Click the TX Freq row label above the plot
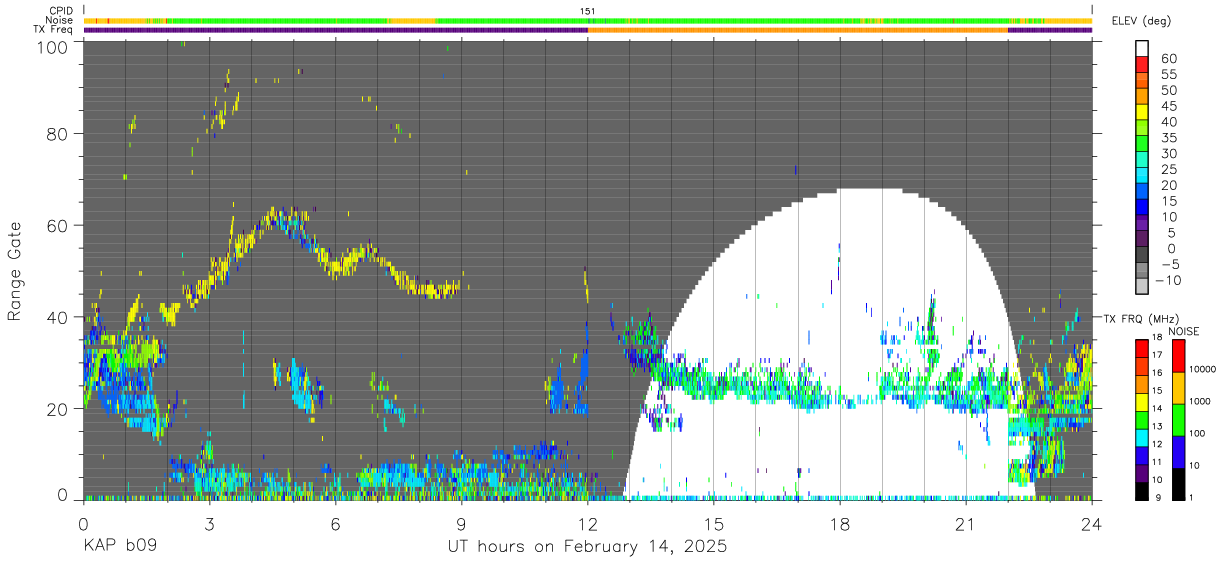The image size is (1228, 567). tap(54, 29)
